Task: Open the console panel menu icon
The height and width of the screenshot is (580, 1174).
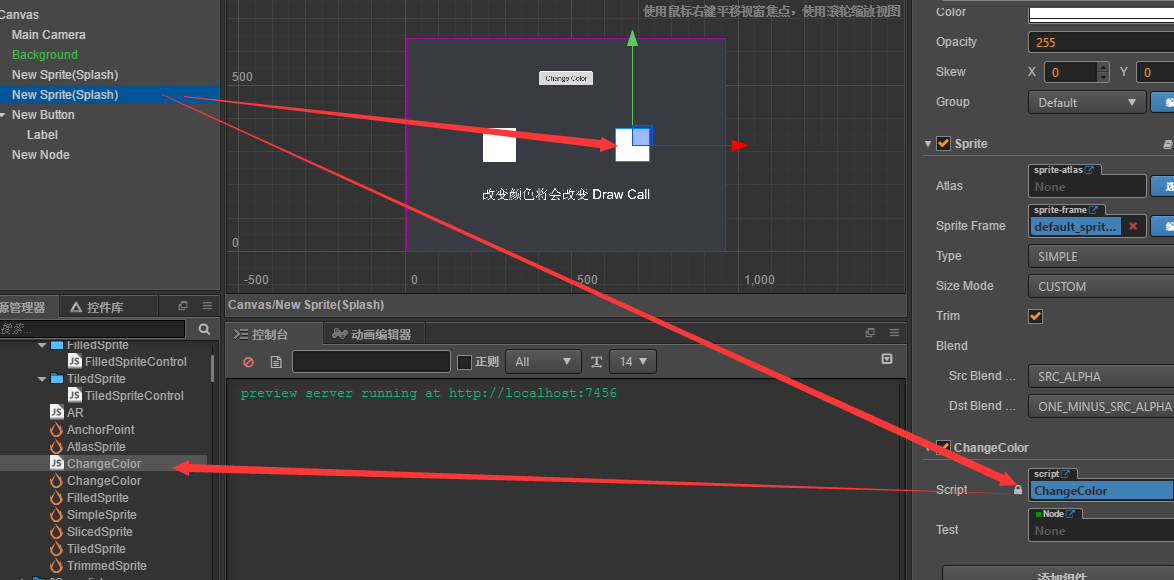Action: tap(894, 333)
